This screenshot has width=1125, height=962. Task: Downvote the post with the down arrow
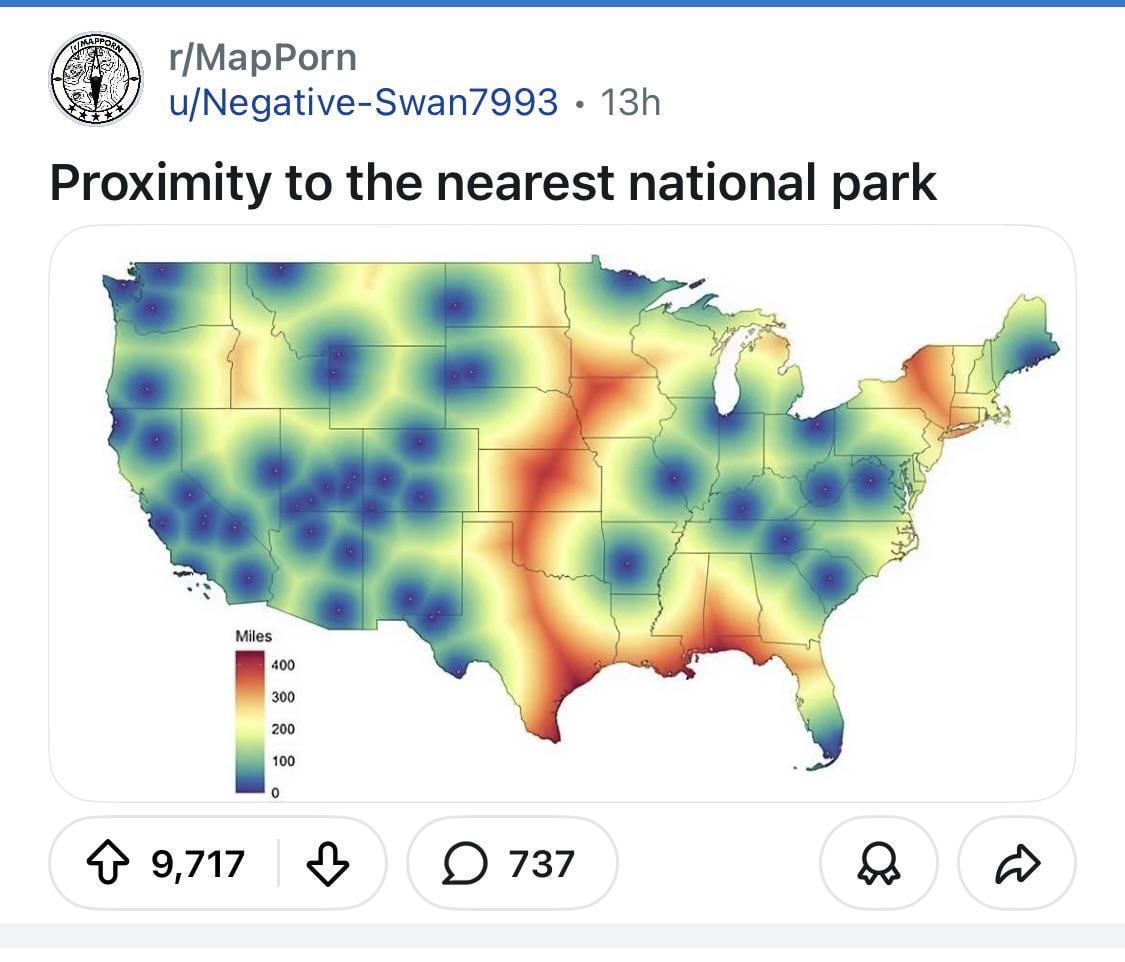pyautogui.click(x=328, y=862)
